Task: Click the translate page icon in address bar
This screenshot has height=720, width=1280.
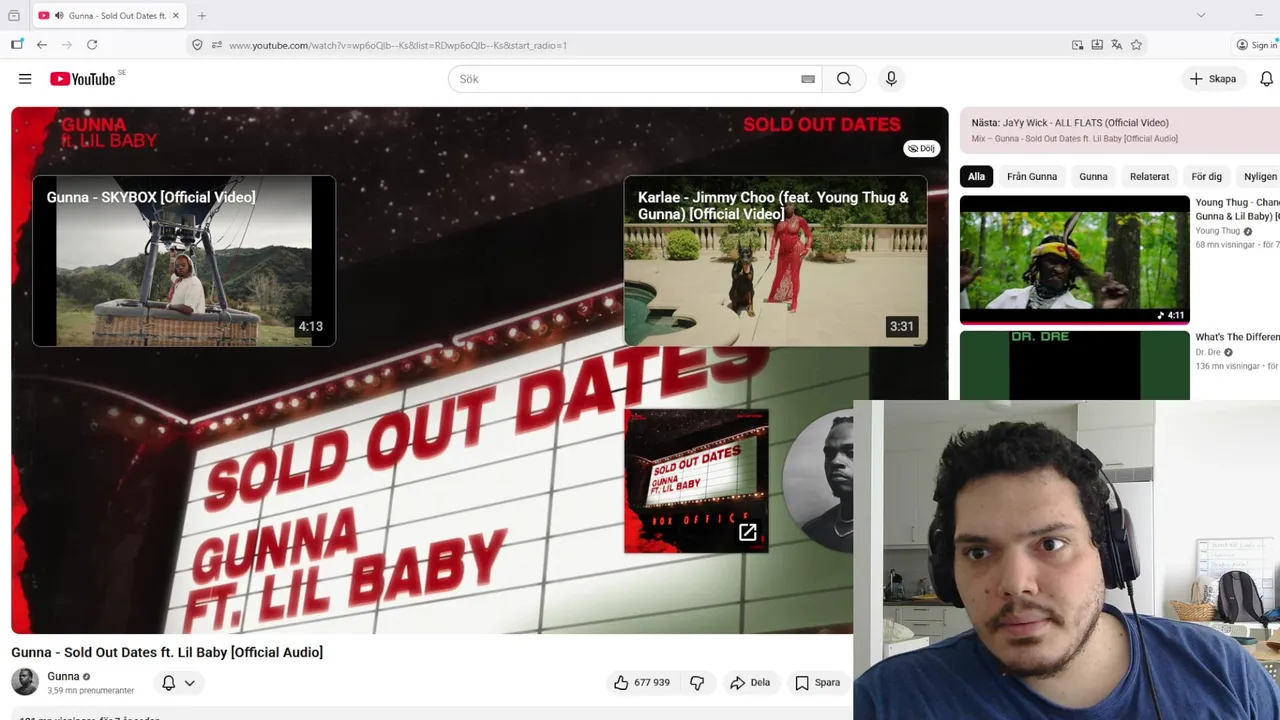Action: [1116, 45]
